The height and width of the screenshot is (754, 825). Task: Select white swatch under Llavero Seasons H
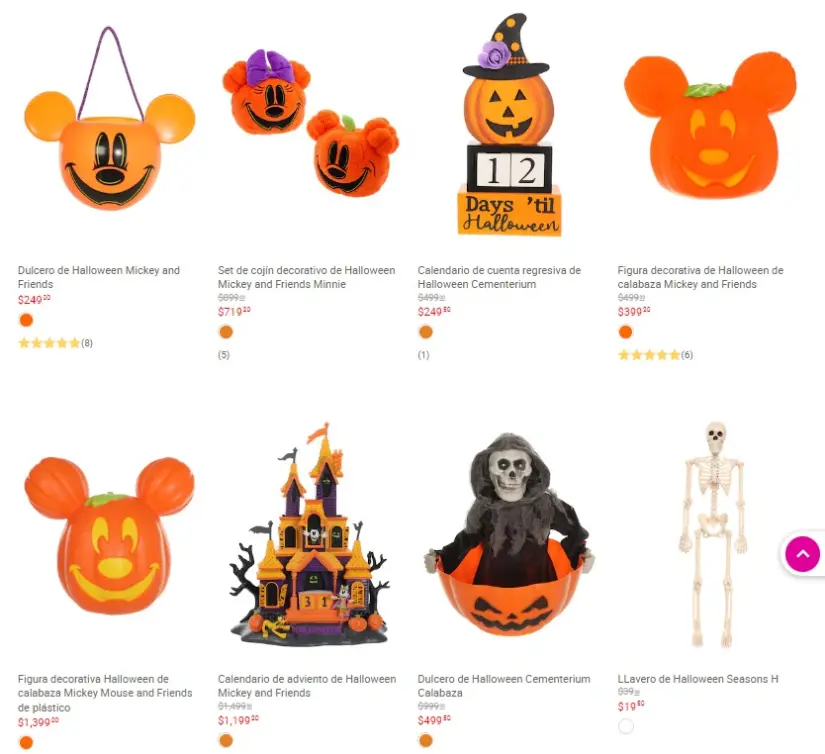(x=626, y=727)
